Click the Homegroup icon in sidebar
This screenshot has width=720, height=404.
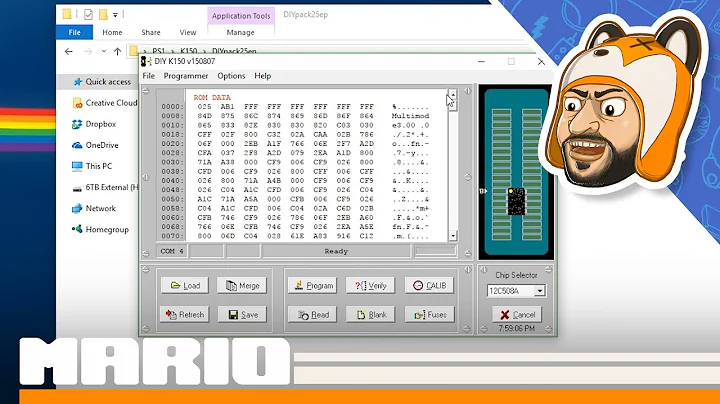point(77,229)
